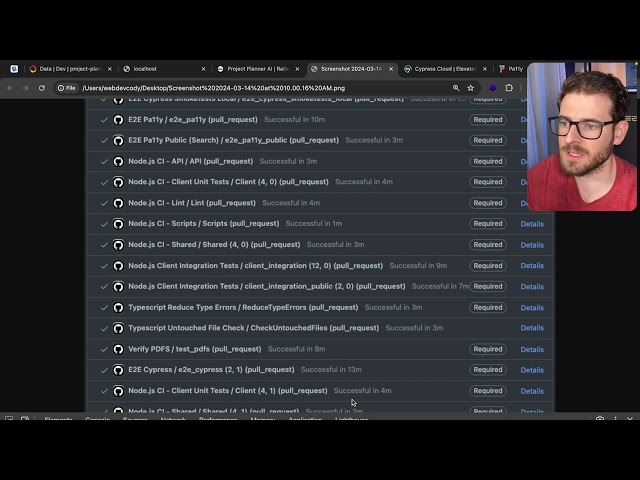Click the File chip in address bar
The image size is (640, 480).
66,88
